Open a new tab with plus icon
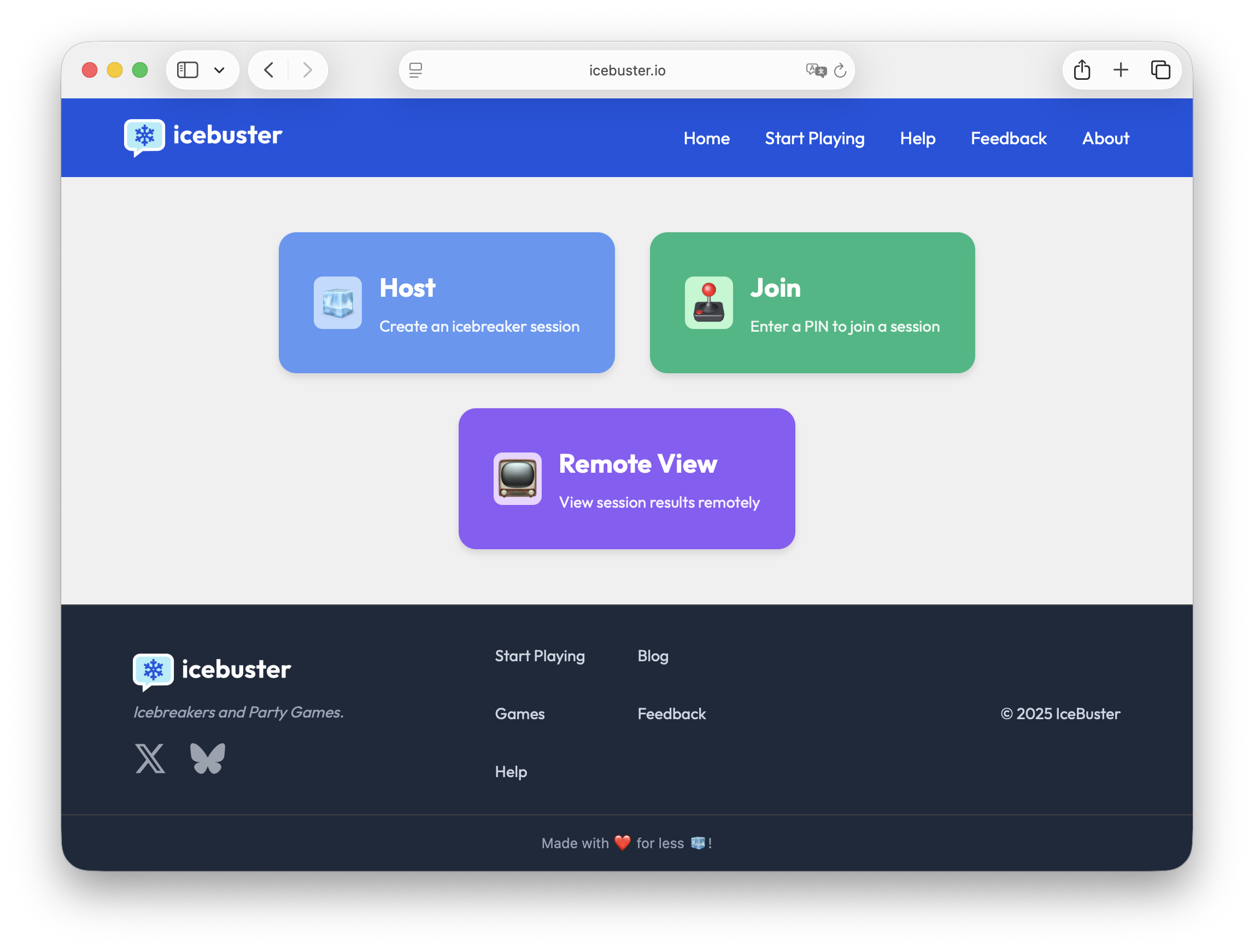 tap(1121, 70)
